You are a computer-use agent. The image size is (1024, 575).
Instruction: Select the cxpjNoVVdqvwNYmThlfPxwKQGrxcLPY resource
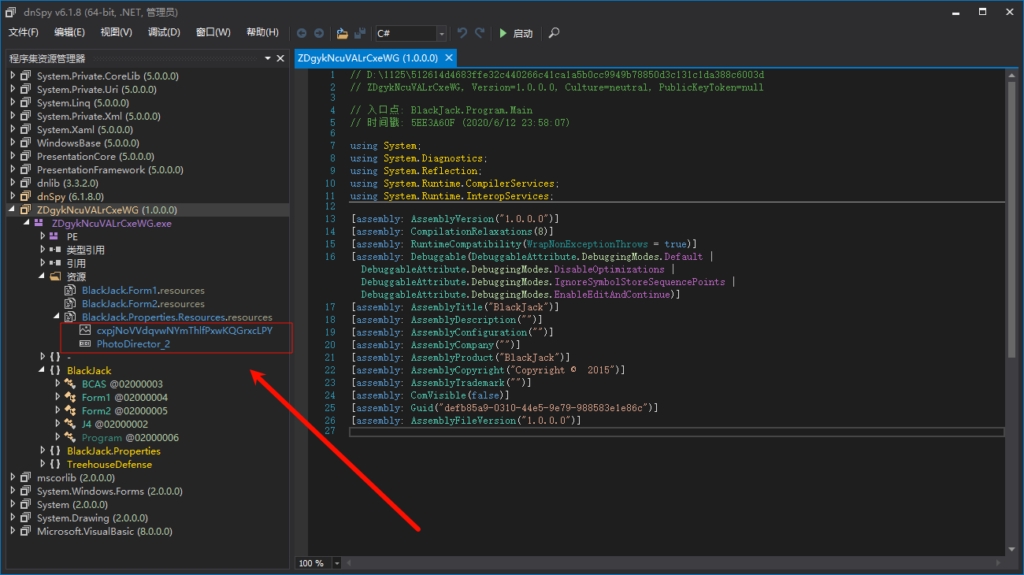(x=185, y=331)
